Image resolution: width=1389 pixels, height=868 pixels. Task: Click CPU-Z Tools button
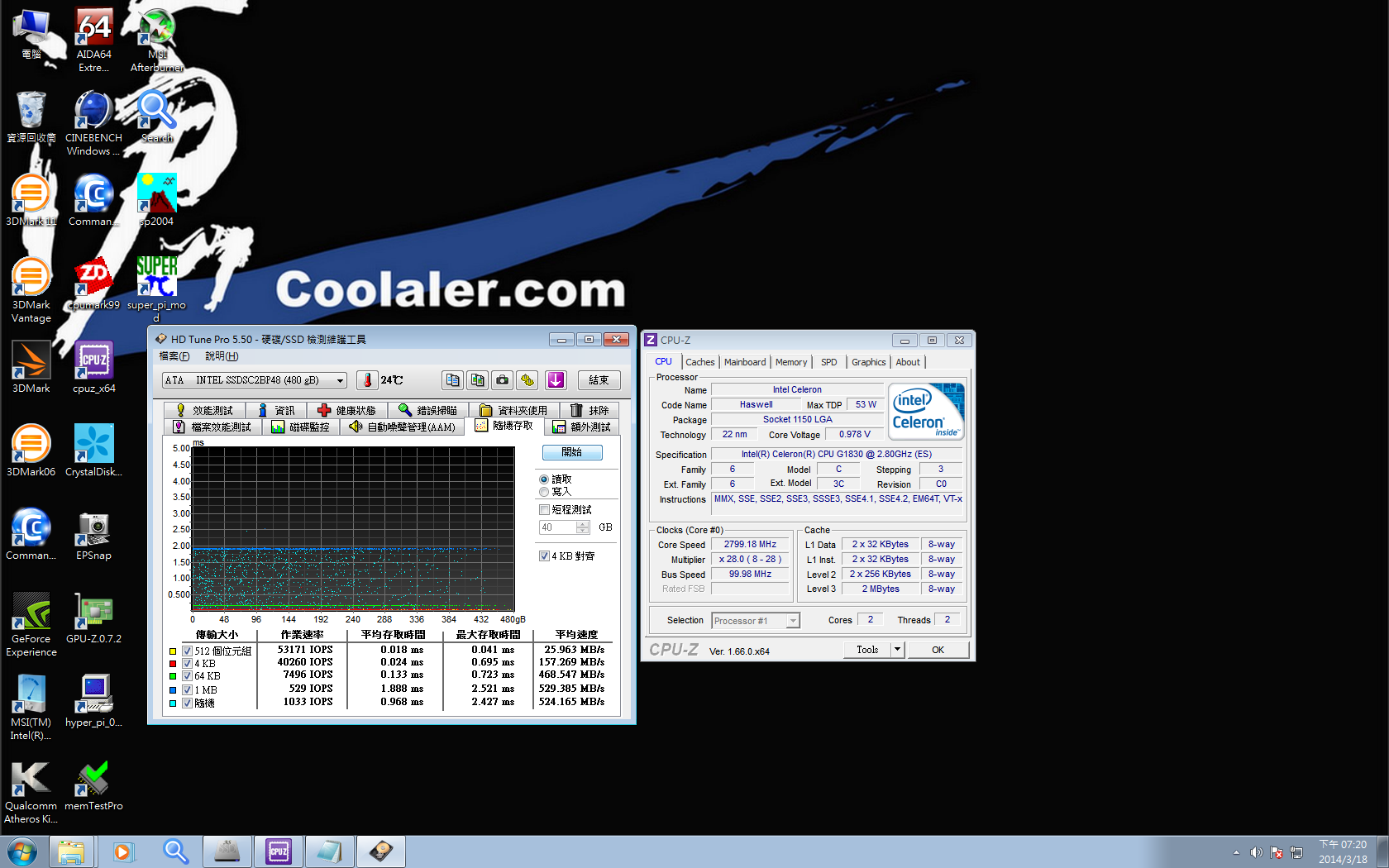pyautogui.click(x=867, y=650)
